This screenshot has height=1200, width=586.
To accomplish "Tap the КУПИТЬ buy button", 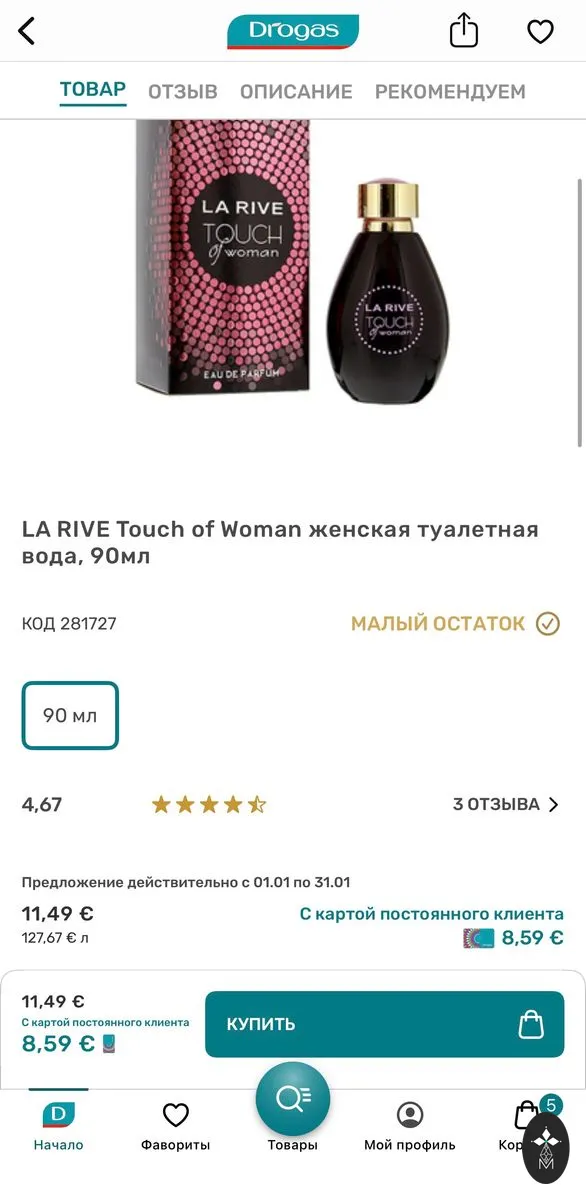I will coord(384,1024).
